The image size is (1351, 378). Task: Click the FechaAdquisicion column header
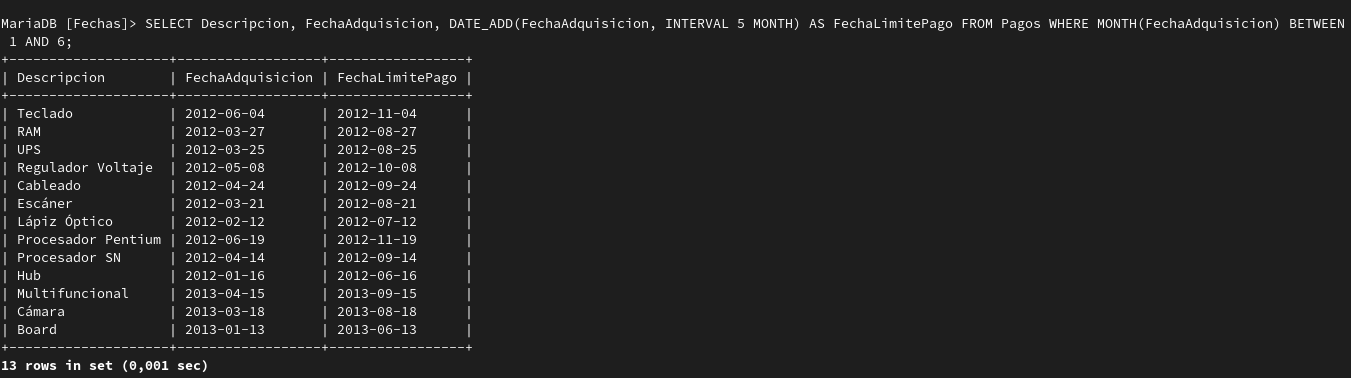coord(249,77)
